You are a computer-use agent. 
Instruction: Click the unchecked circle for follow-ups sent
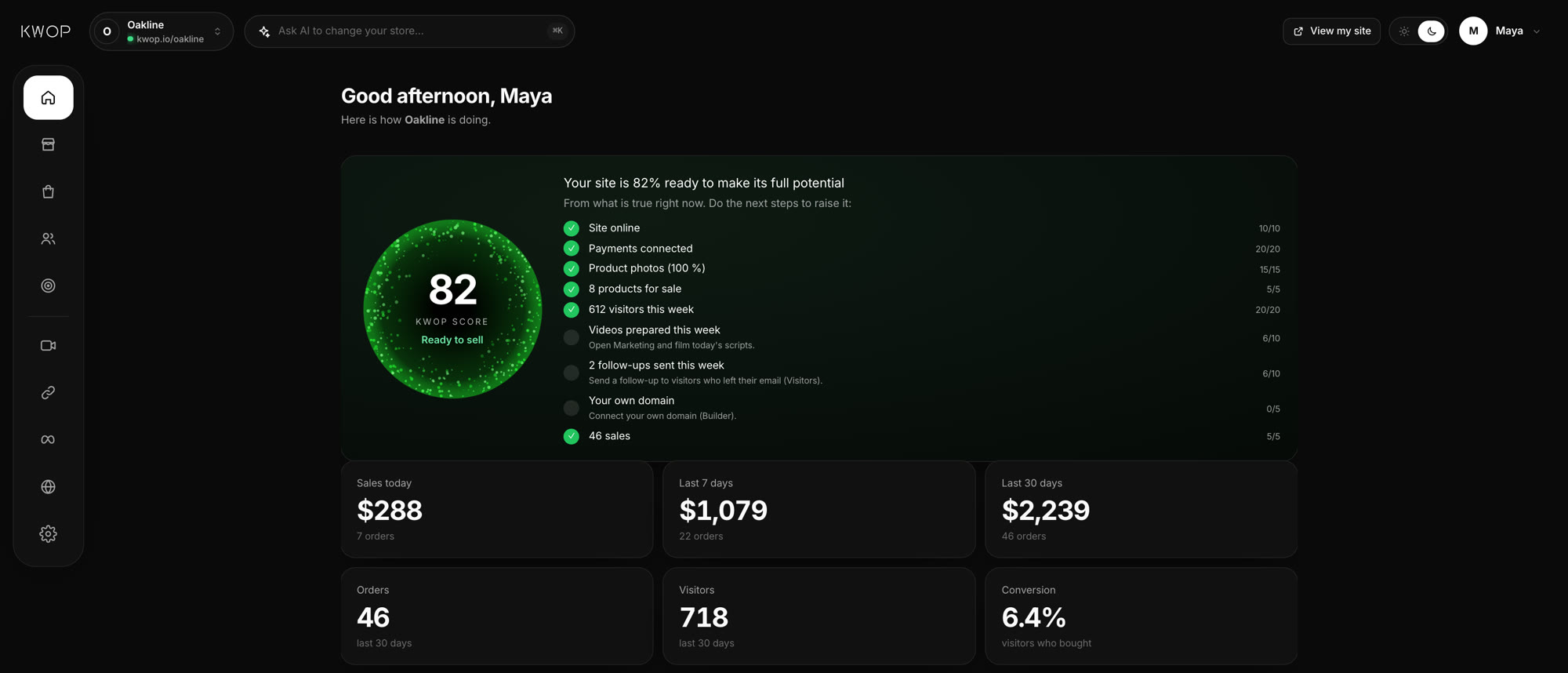point(572,373)
